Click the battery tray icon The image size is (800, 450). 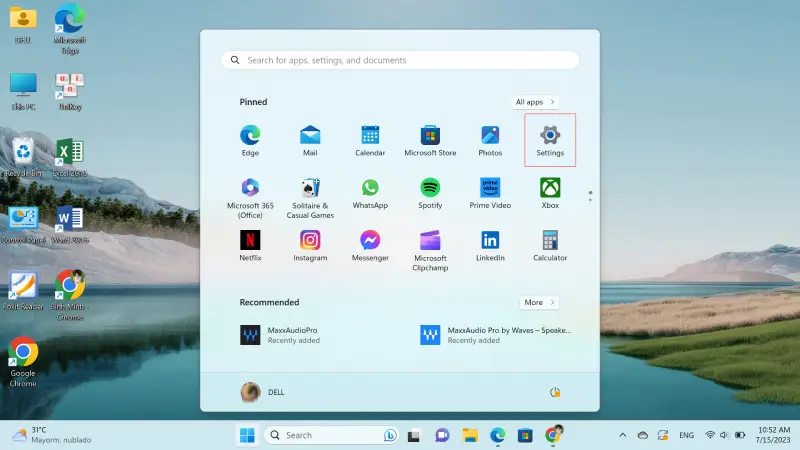click(740, 435)
